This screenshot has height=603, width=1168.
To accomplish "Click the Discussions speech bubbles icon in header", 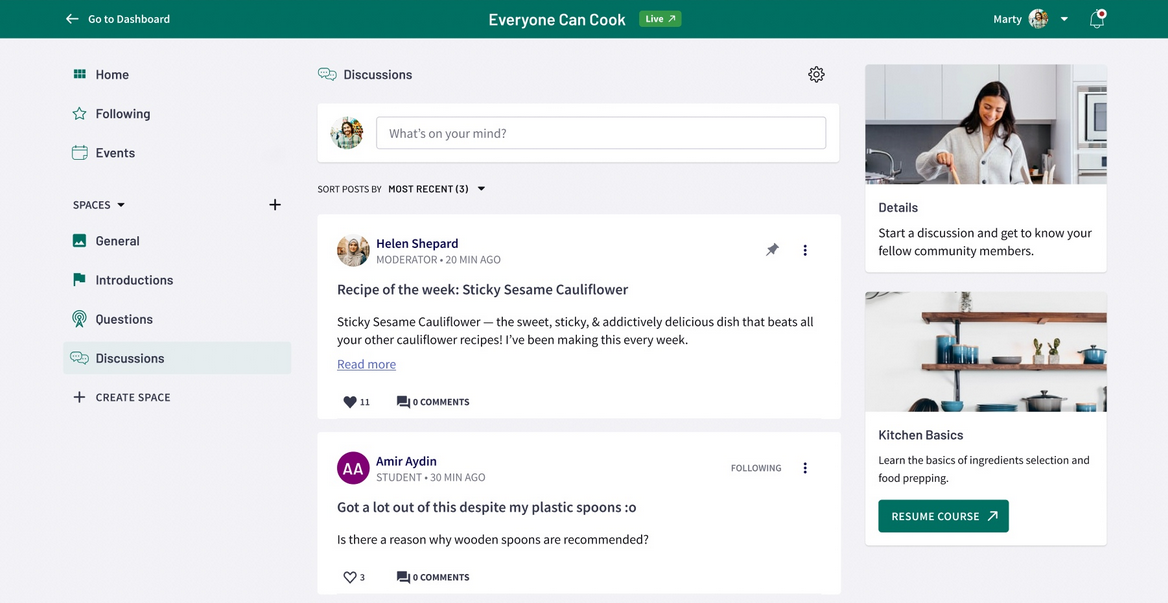I will point(327,73).
